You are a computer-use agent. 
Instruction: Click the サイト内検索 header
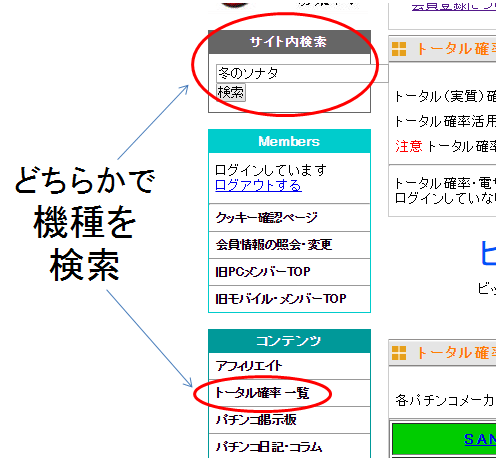[289, 42]
